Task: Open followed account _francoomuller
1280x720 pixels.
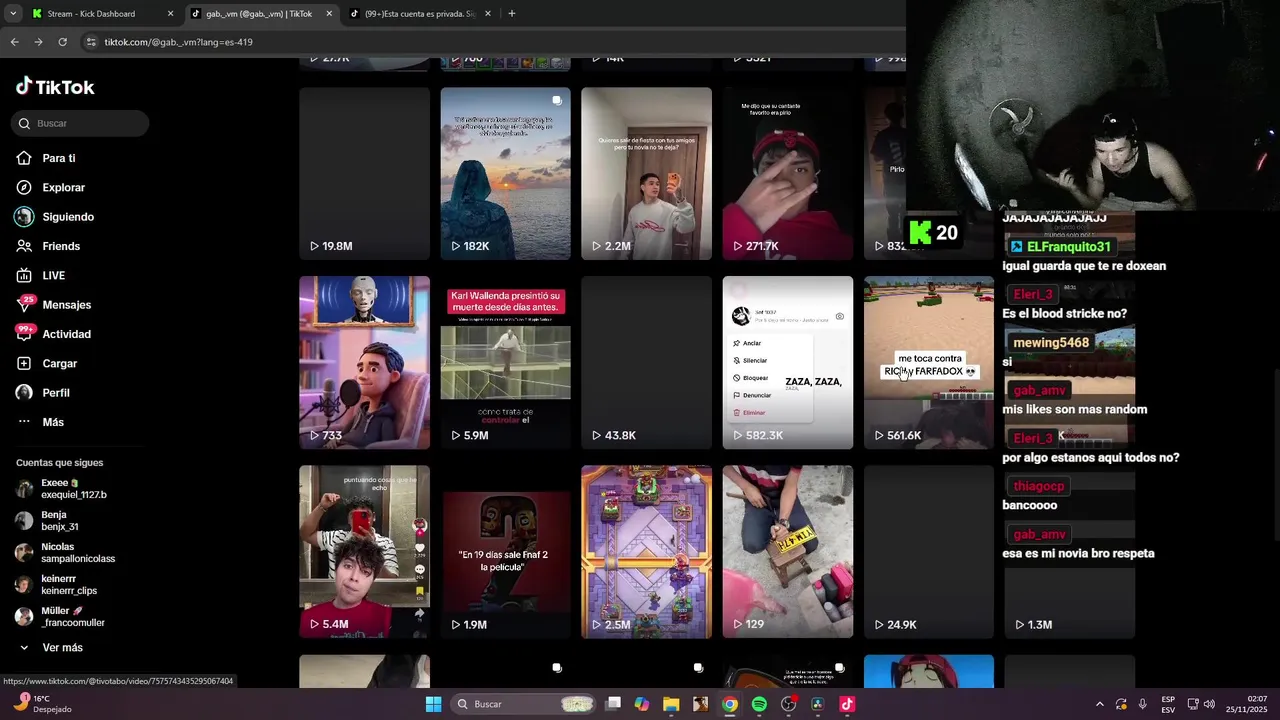Action: [60, 617]
